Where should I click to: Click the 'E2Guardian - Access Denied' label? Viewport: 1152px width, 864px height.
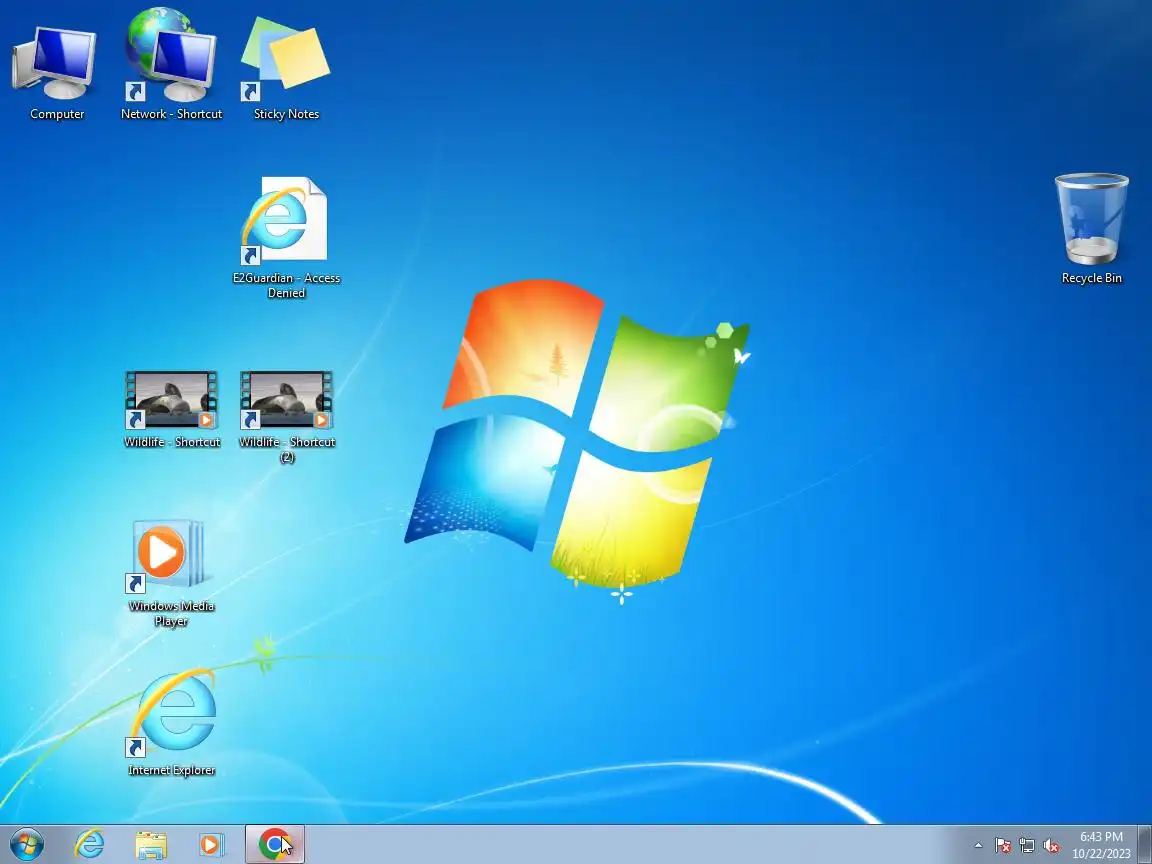click(x=286, y=285)
